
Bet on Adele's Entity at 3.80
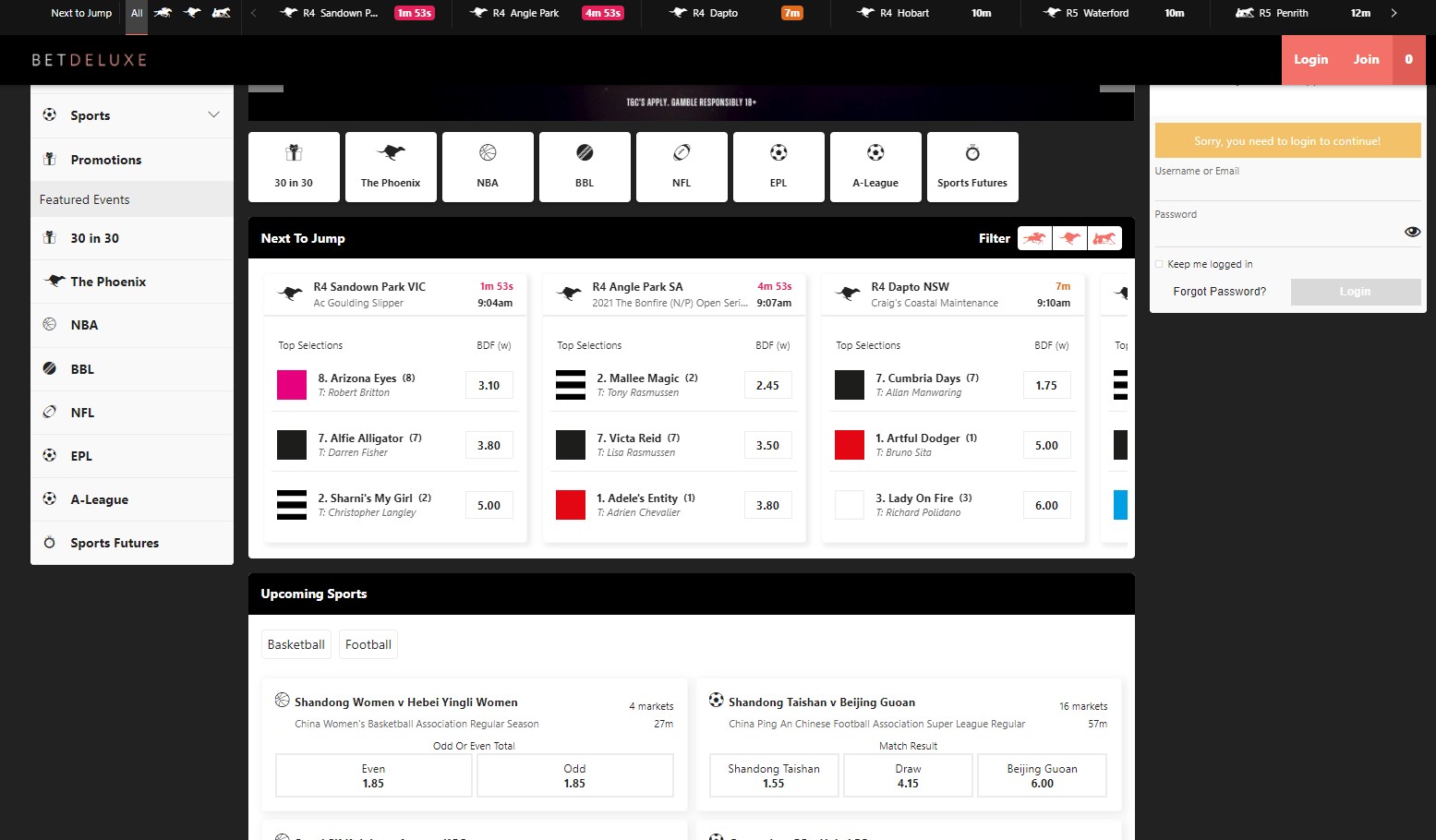point(767,505)
